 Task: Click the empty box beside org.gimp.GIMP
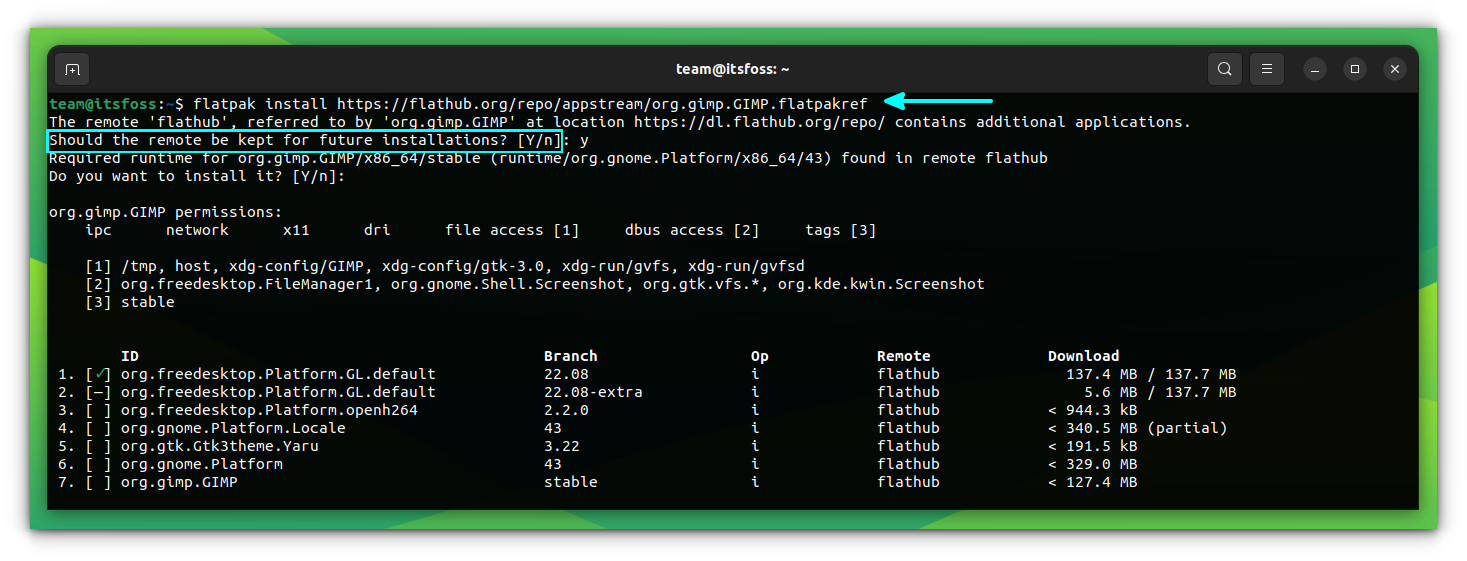click(98, 482)
